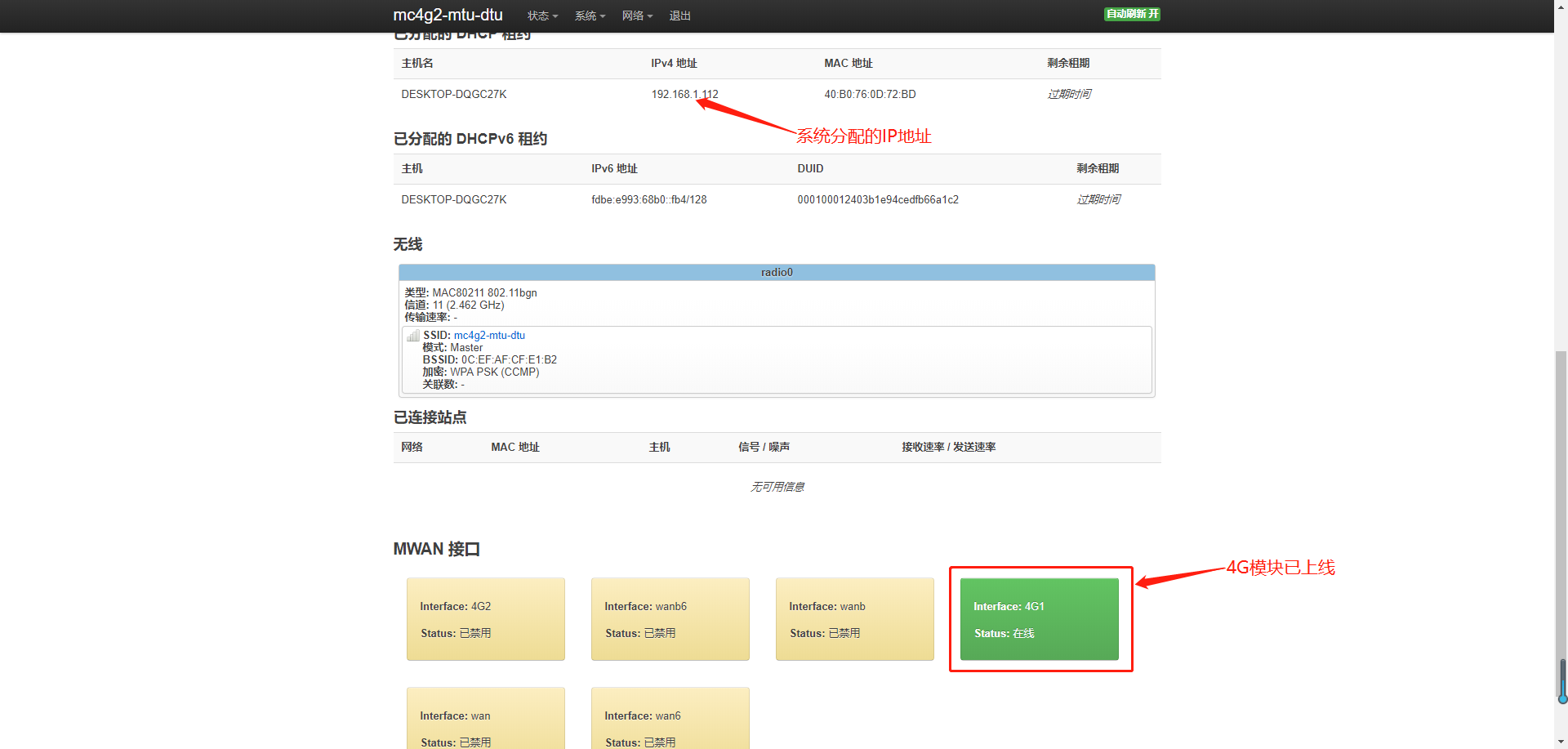Click the 加密 WPA PSK (CCMP) line
Screen dimensions: 1568x749
480,372
